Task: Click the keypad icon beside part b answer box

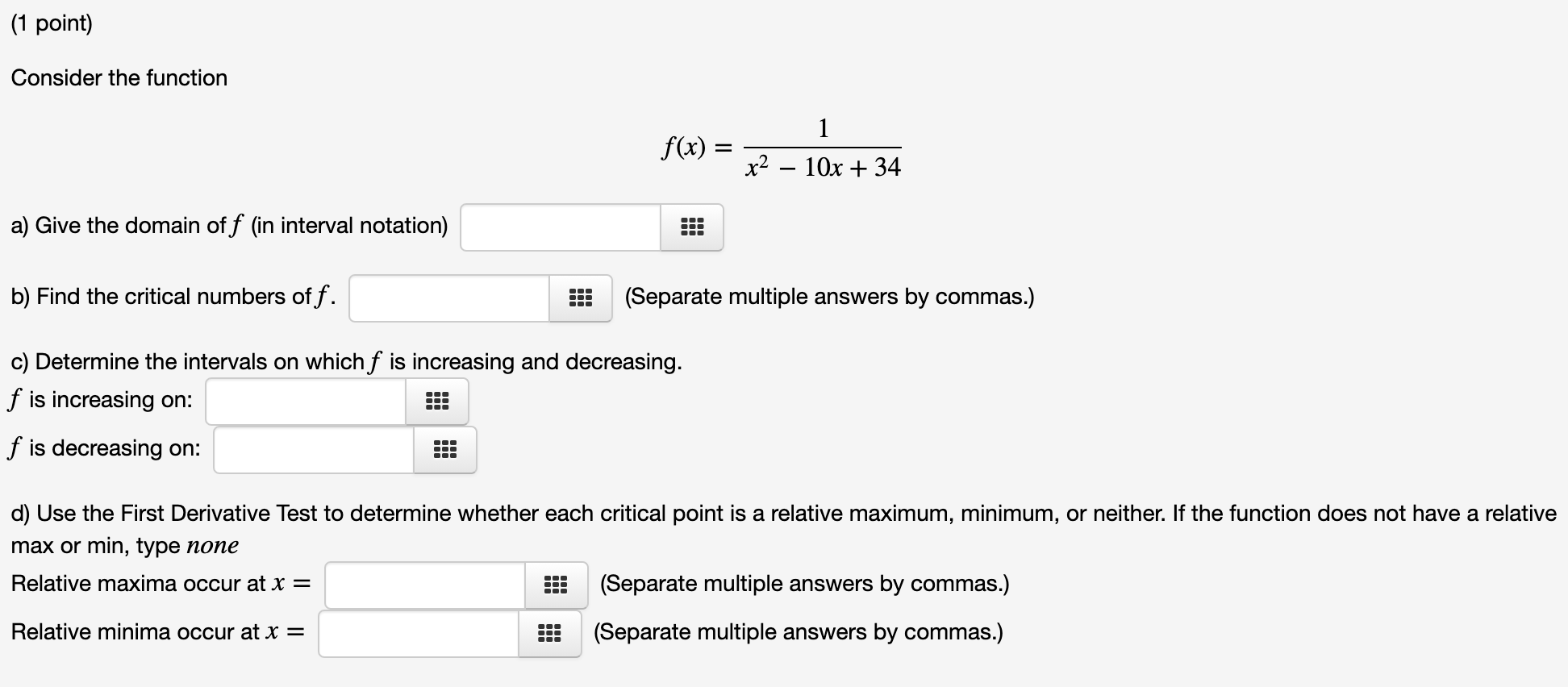Action: click(x=581, y=298)
